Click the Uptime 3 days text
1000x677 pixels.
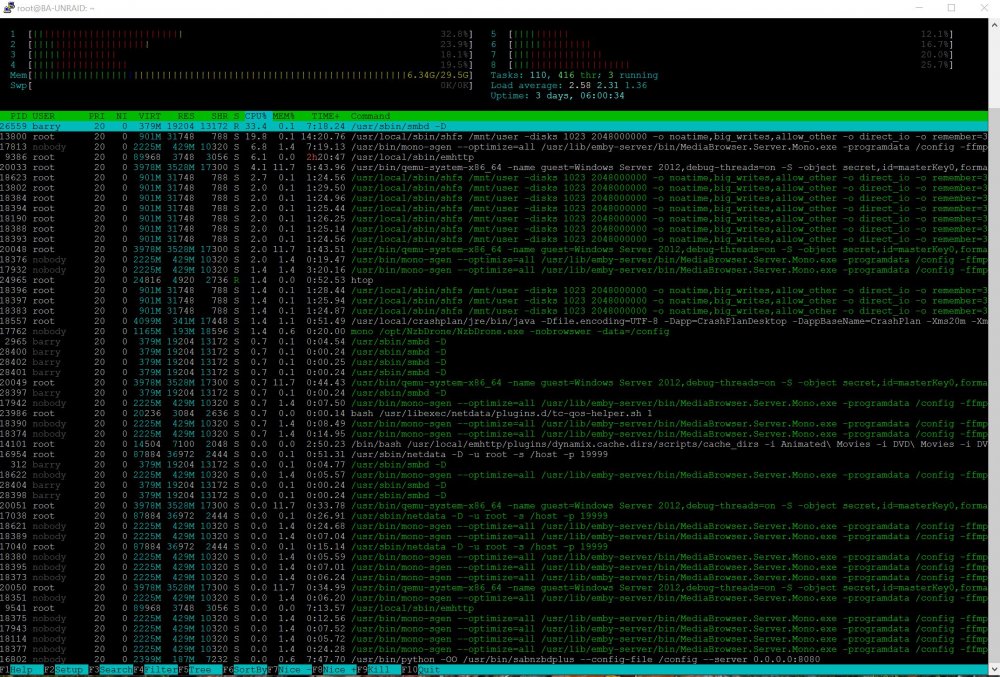[x=557, y=96]
